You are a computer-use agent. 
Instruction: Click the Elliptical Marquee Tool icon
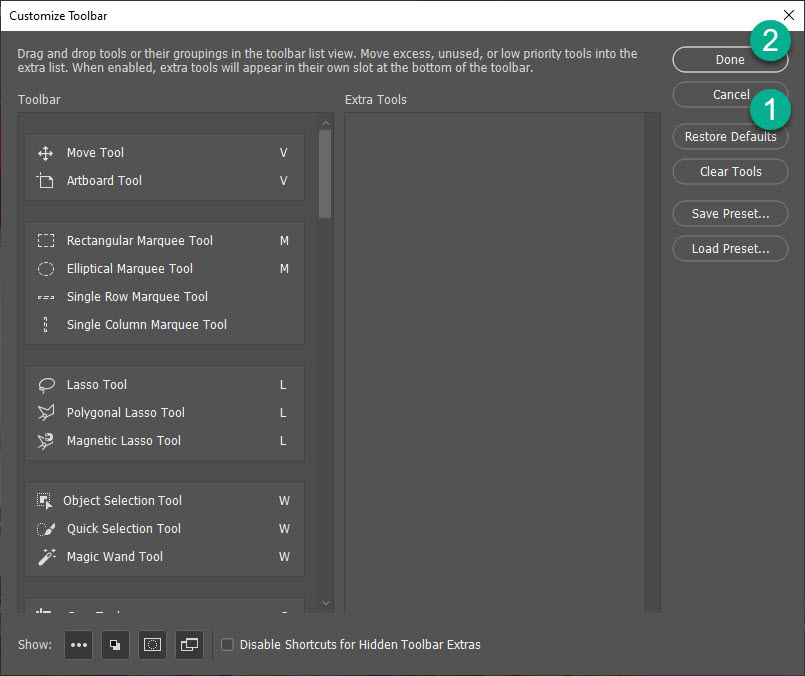(x=45, y=269)
